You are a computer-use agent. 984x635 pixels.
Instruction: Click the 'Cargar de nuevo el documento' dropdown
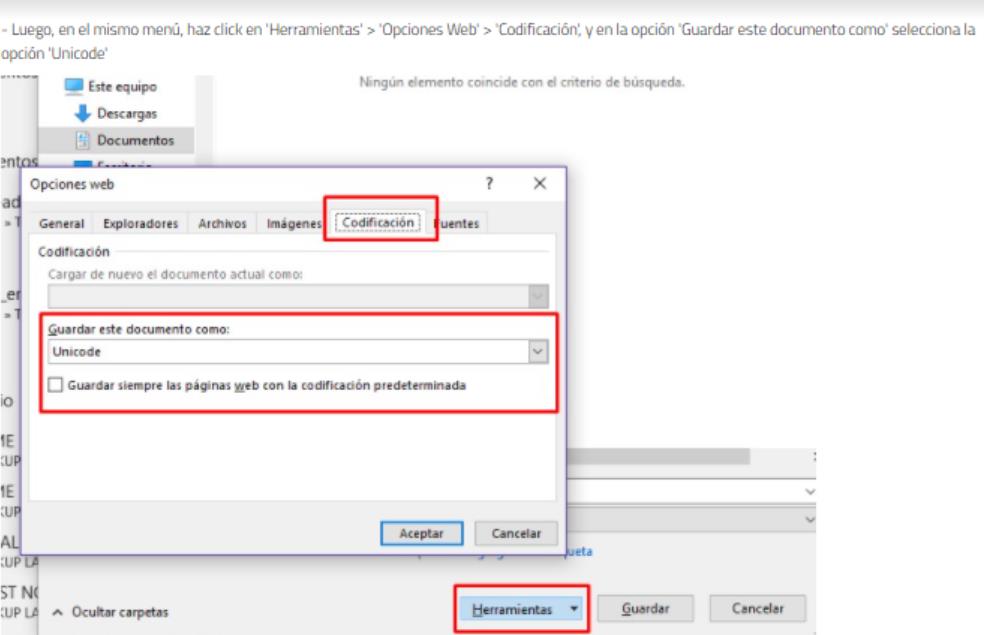(298, 295)
